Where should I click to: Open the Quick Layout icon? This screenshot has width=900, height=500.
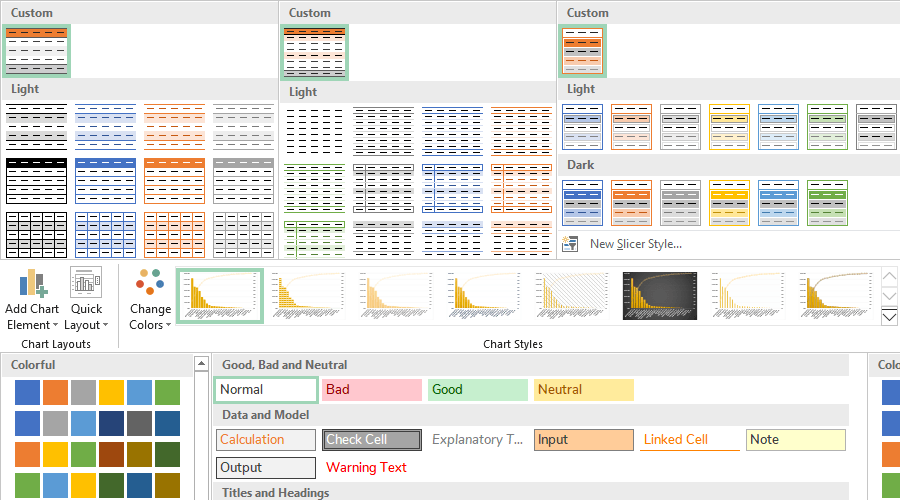pyautogui.click(x=86, y=283)
